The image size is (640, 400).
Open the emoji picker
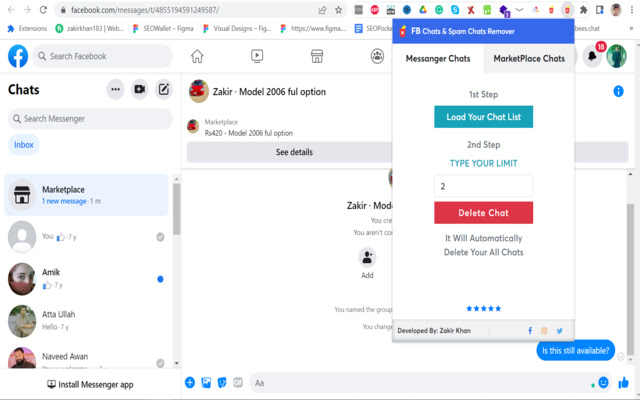click(x=603, y=382)
